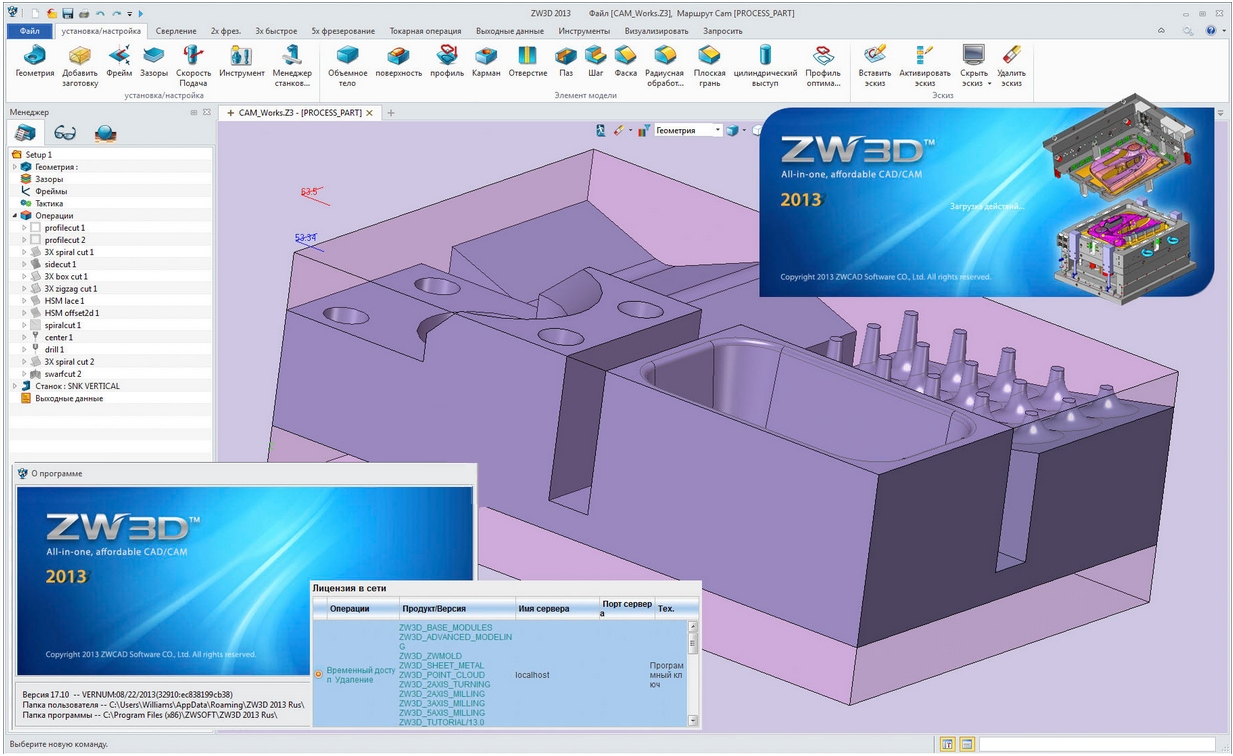Select the CAM_Works.Z3 document tab
1233x756 pixels.
coord(300,113)
